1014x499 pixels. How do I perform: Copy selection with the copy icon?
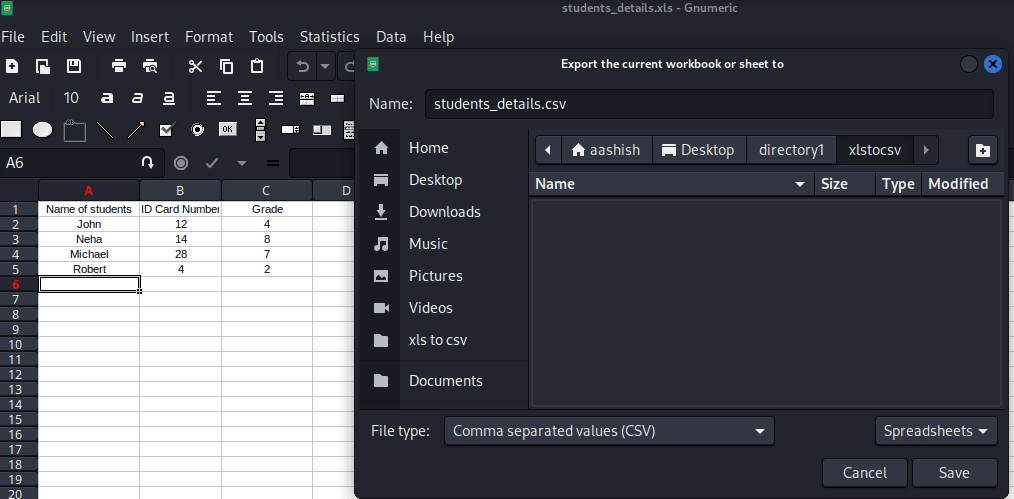coord(226,66)
